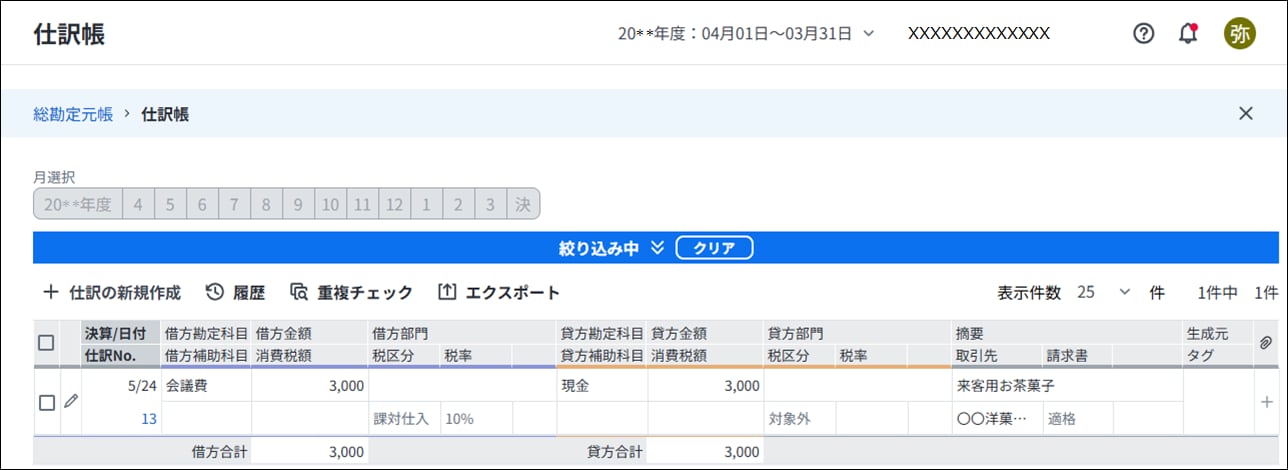Open journal entry number 13 link
Screen dimensions: 1288x470
pos(149,419)
